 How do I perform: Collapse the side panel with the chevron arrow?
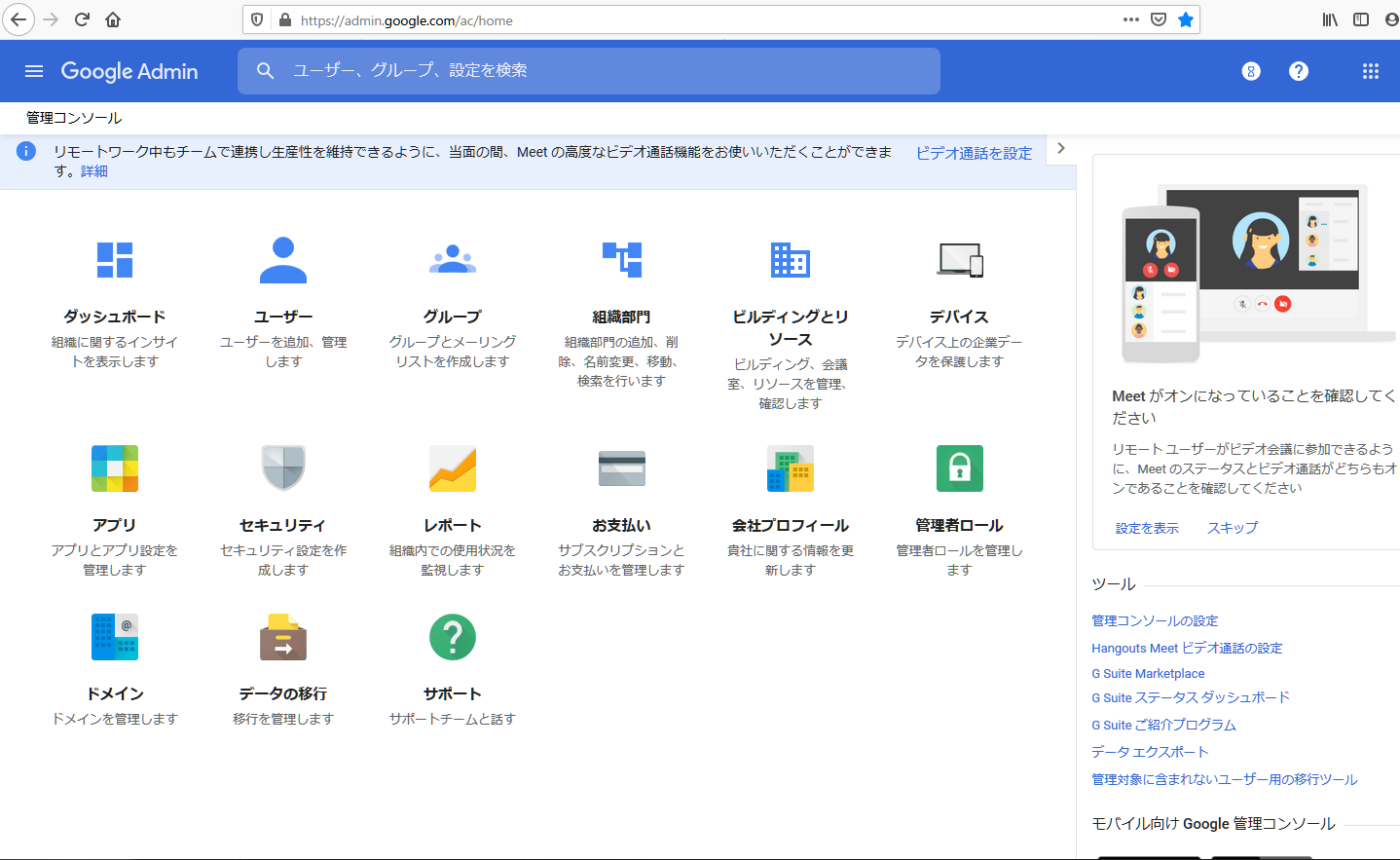[x=1061, y=149]
